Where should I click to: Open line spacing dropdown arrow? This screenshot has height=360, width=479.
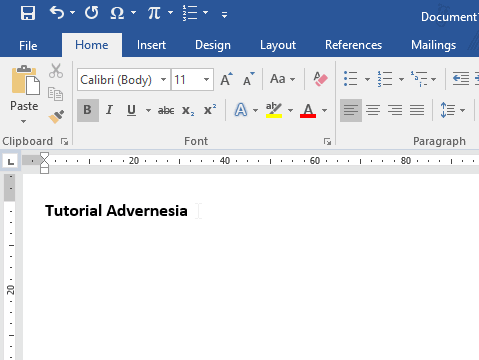(462, 110)
